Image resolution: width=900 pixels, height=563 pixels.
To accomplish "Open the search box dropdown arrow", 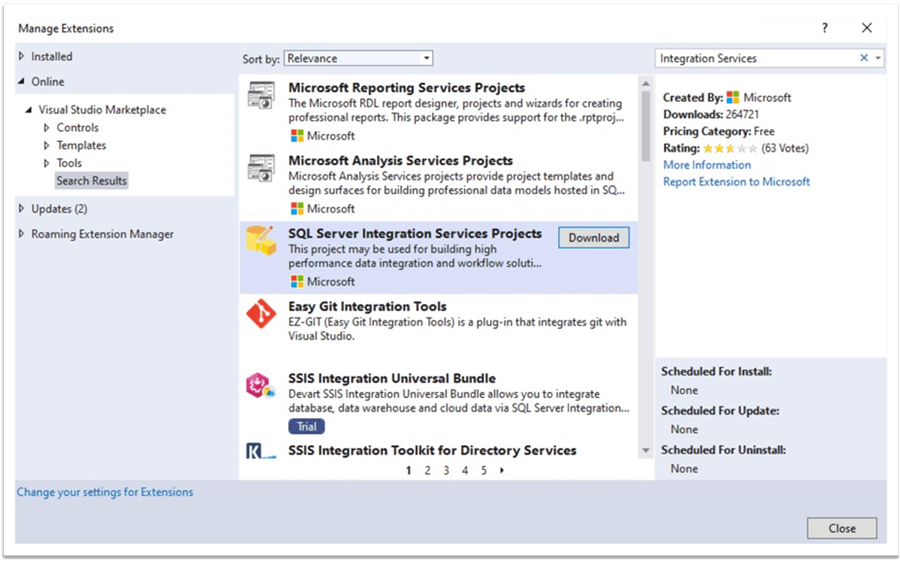I will (878, 58).
